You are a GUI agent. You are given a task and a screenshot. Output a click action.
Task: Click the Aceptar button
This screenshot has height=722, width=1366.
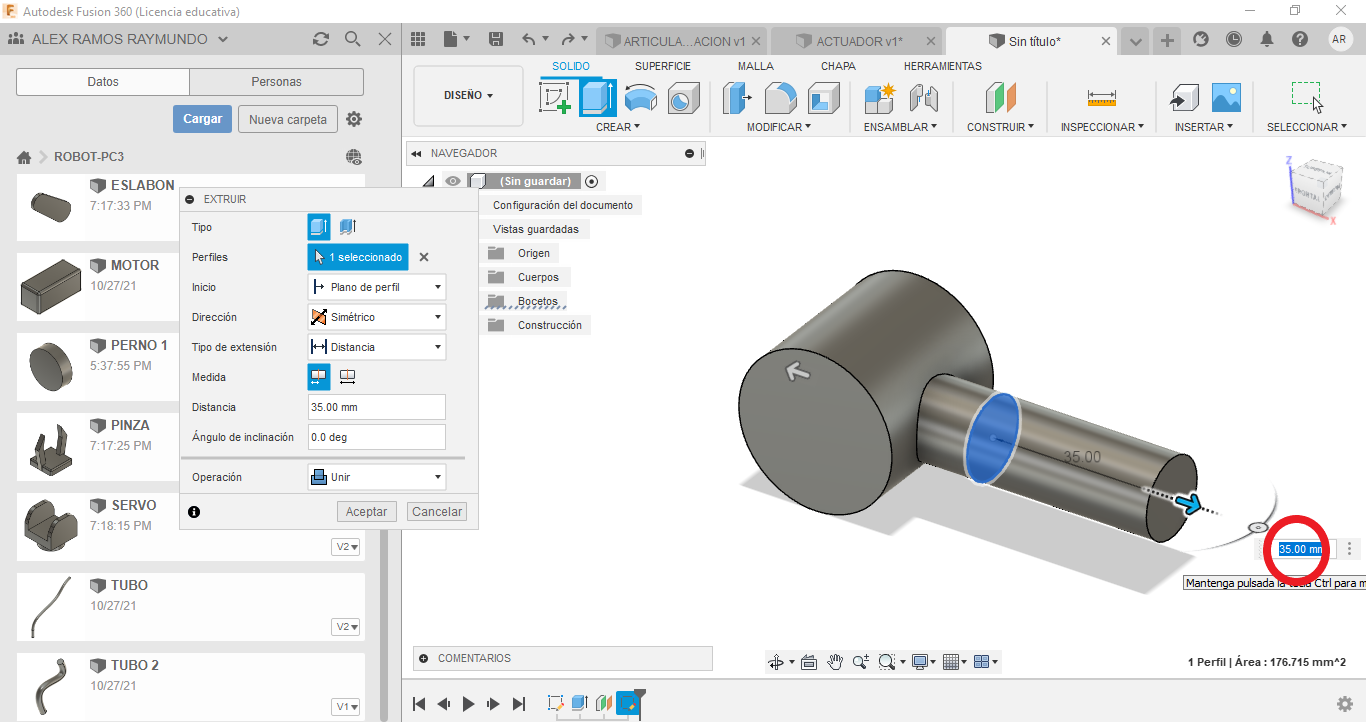click(x=366, y=511)
